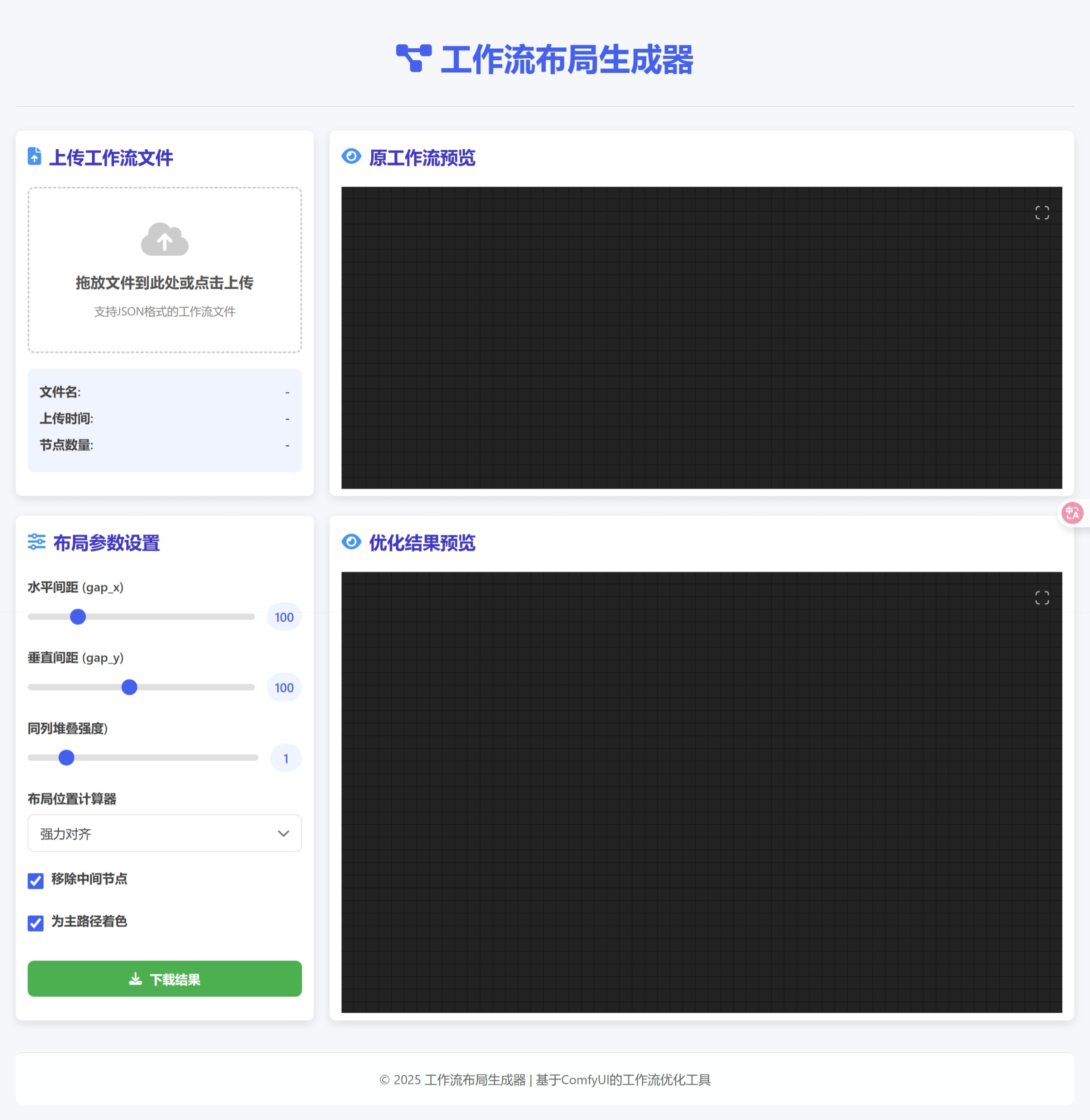Uncheck the 移除中间节点 checkbox

(x=35, y=881)
